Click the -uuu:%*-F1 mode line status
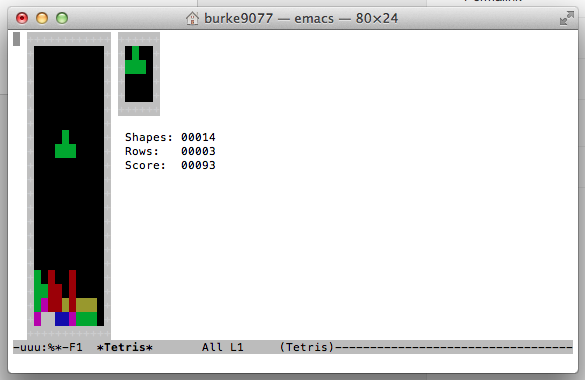 click(48, 347)
